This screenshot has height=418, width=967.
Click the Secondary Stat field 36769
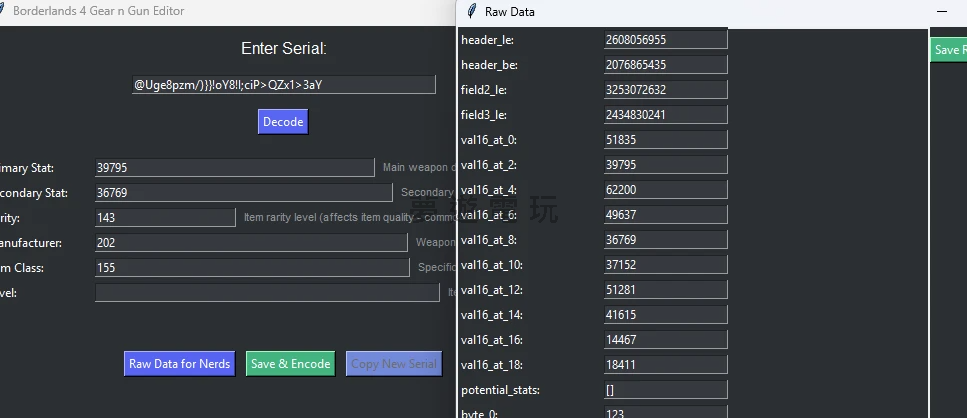click(244, 193)
